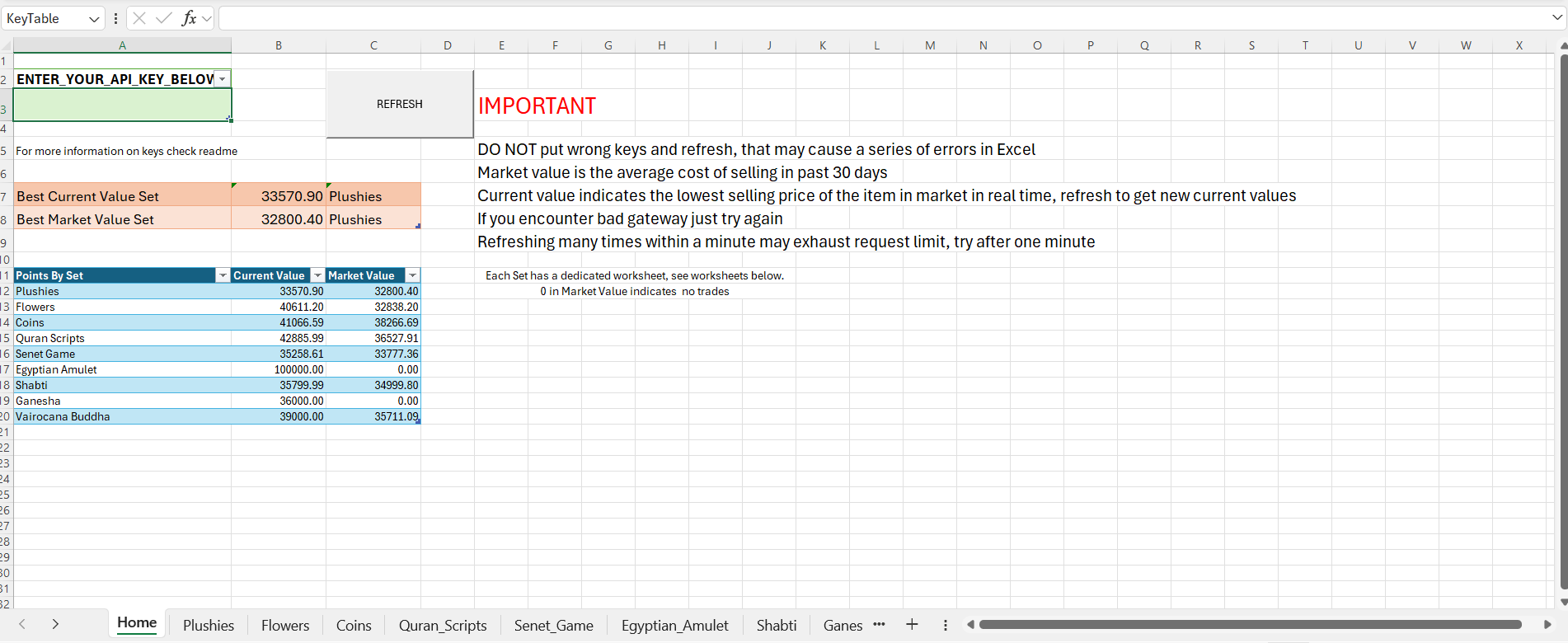Screen dimensions: 1568x643
Task: Open the Quran_Scripts worksheet tab
Action: click(x=443, y=625)
